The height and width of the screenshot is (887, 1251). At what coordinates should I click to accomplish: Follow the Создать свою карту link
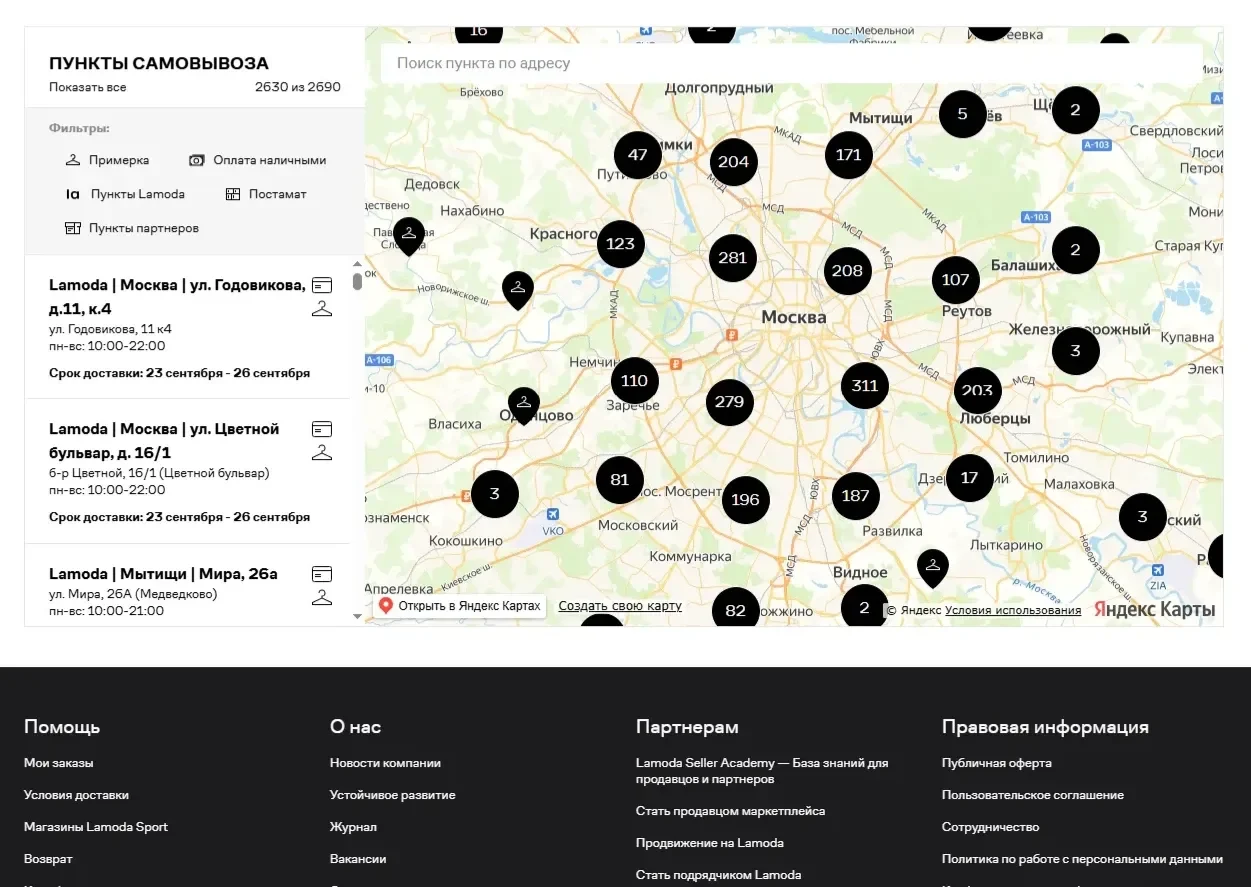[x=620, y=606]
